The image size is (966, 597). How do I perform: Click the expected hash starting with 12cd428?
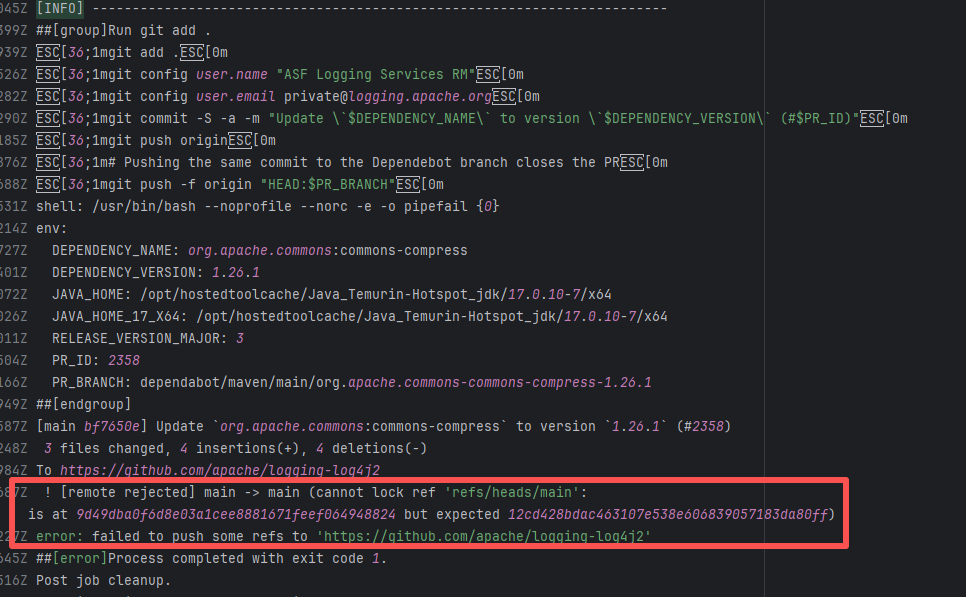tap(670, 514)
